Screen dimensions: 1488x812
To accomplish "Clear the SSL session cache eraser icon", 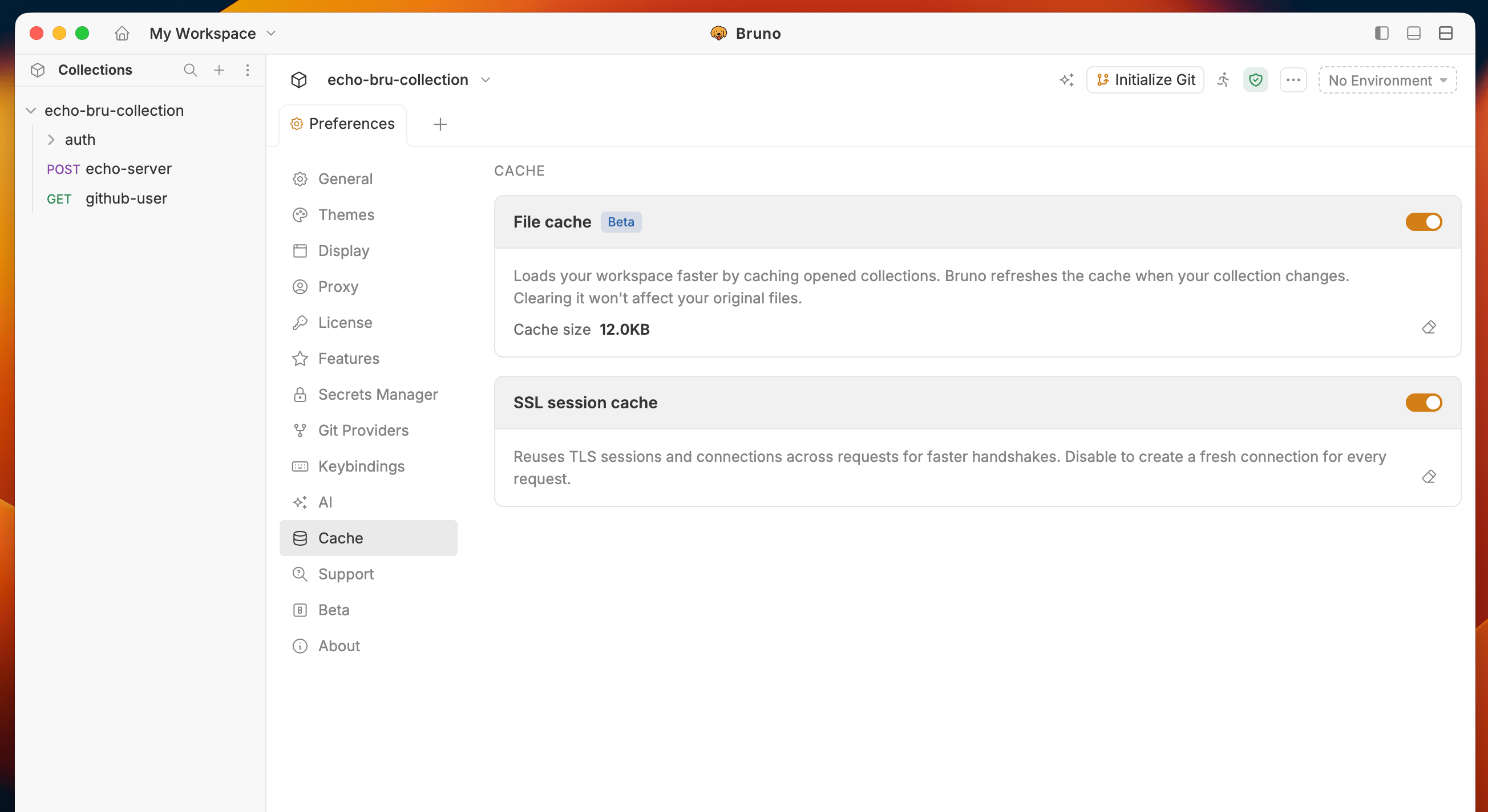I will [1429, 477].
